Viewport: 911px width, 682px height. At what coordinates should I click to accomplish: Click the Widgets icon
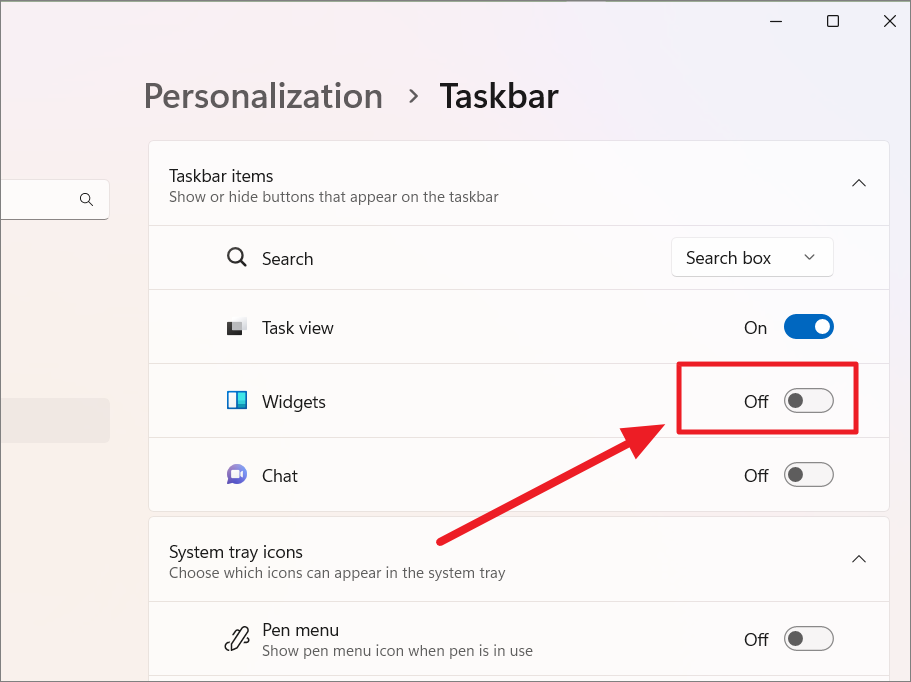[236, 401]
